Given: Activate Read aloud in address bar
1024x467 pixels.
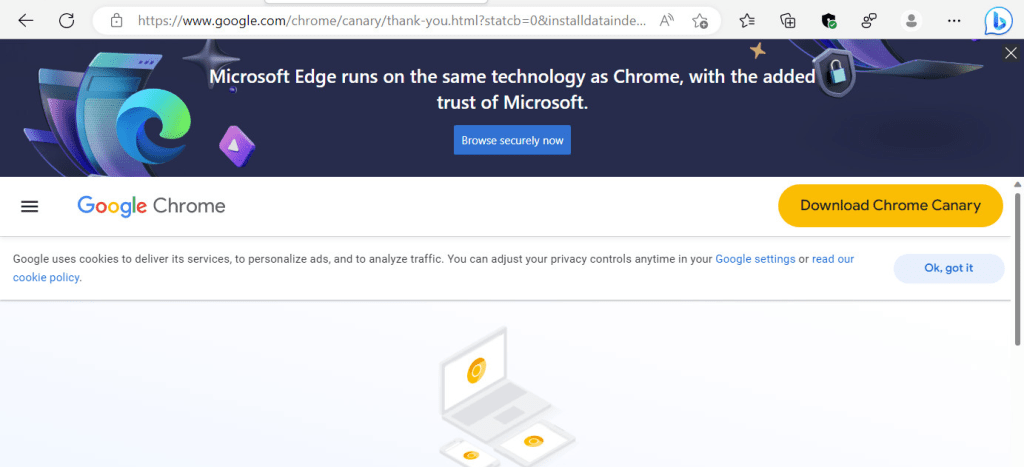Looking at the screenshot, I should point(666,20).
